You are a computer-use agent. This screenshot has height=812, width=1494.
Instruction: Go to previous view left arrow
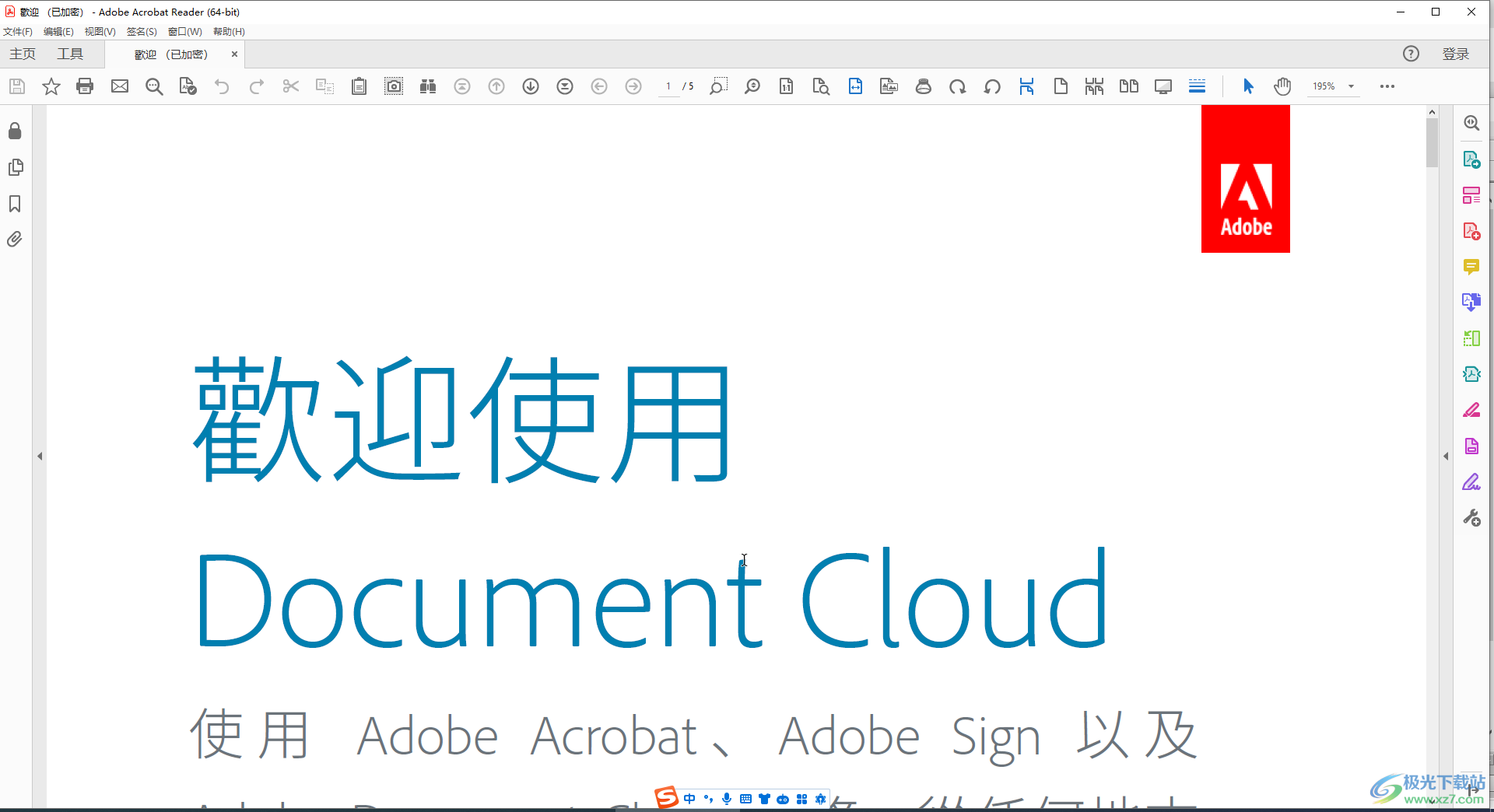[599, 86]
